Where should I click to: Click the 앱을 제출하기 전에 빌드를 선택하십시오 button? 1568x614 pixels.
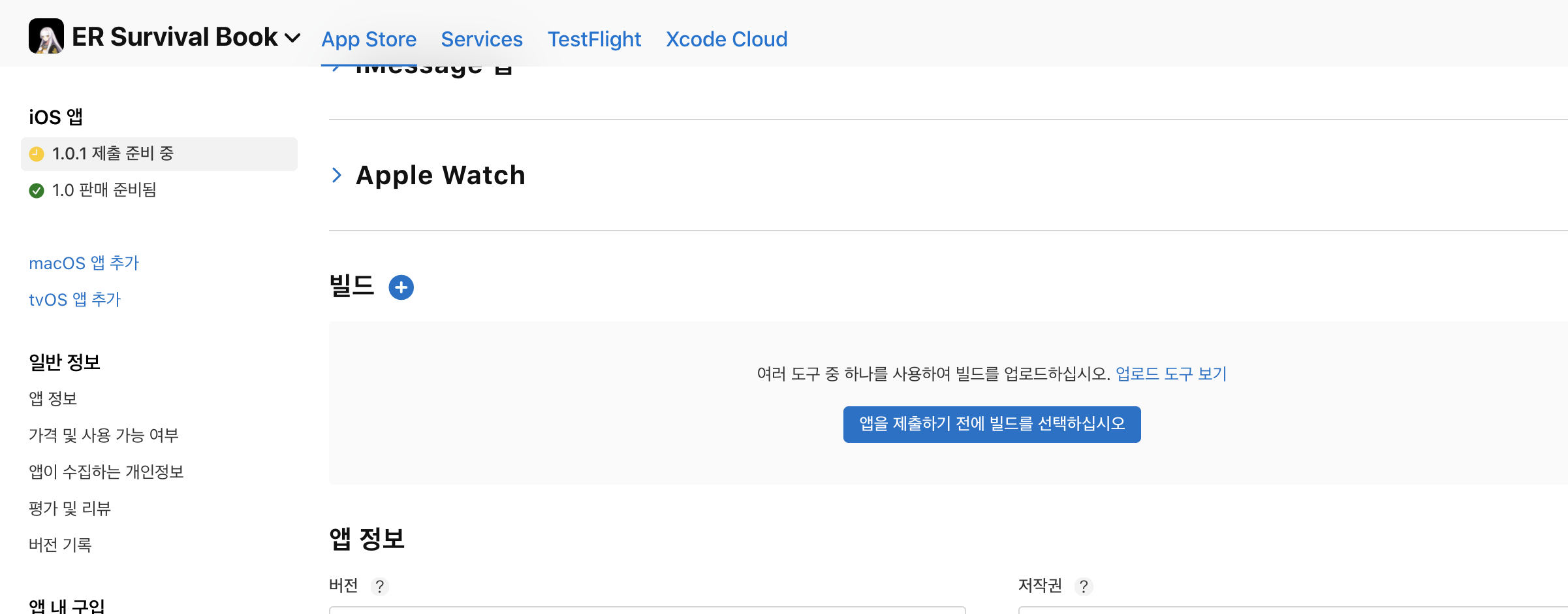(992, 425)
